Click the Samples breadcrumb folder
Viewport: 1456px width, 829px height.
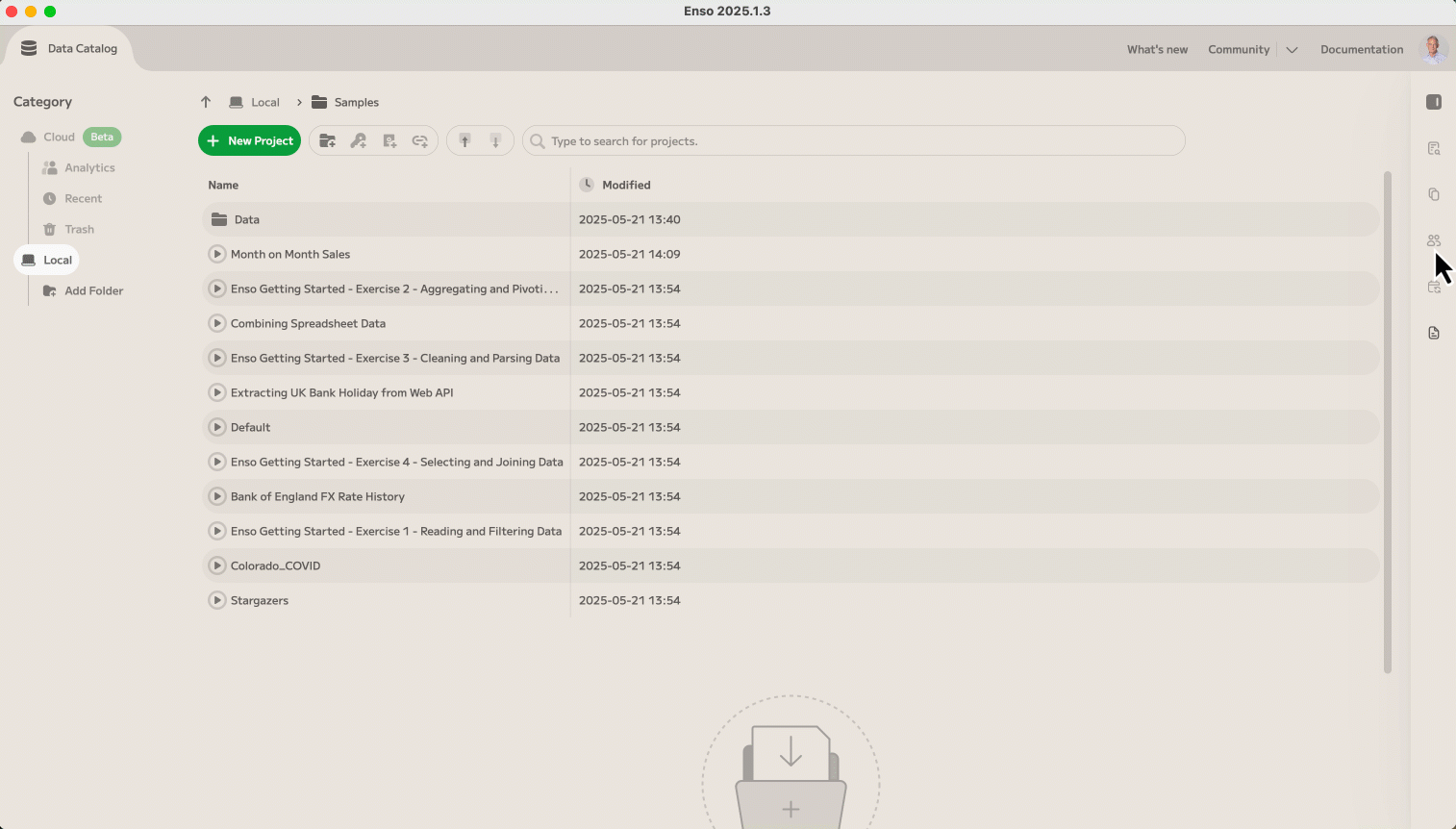click(345, 102)
